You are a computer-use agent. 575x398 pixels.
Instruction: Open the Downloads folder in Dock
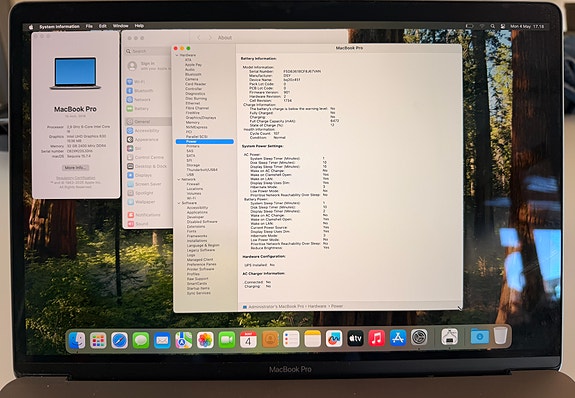pyautogui.click(x=479, y=336)
